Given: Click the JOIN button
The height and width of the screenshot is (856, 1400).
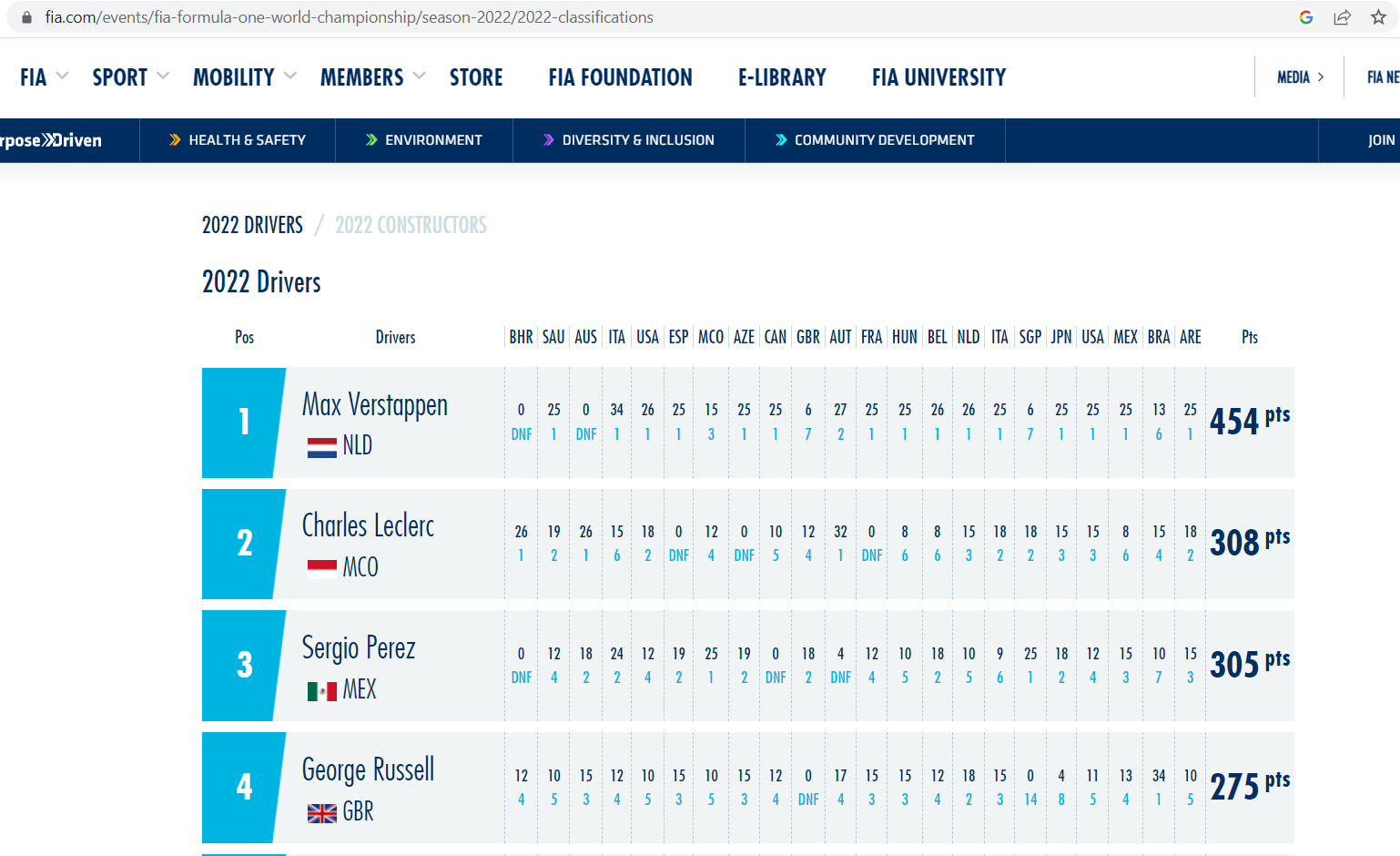Looking at the screenshot, I should (1381, 140).
